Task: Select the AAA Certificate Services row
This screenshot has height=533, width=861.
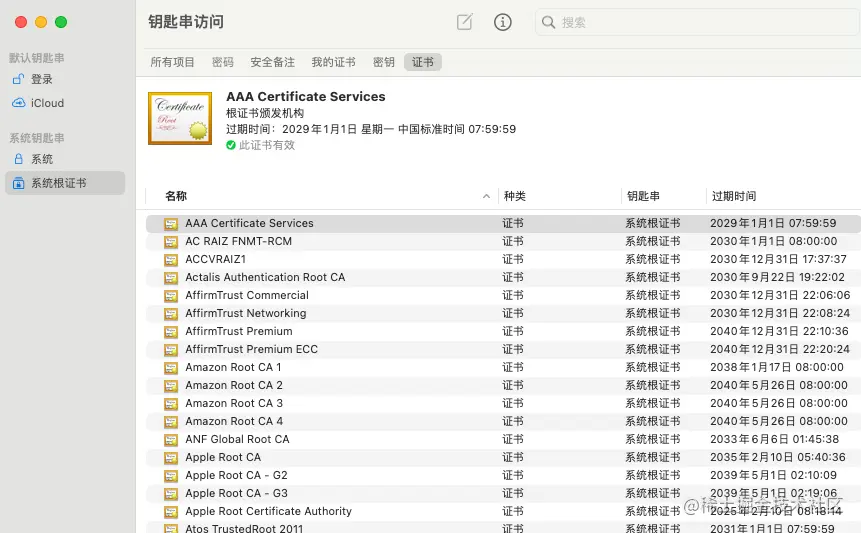Action: point(503,223)
